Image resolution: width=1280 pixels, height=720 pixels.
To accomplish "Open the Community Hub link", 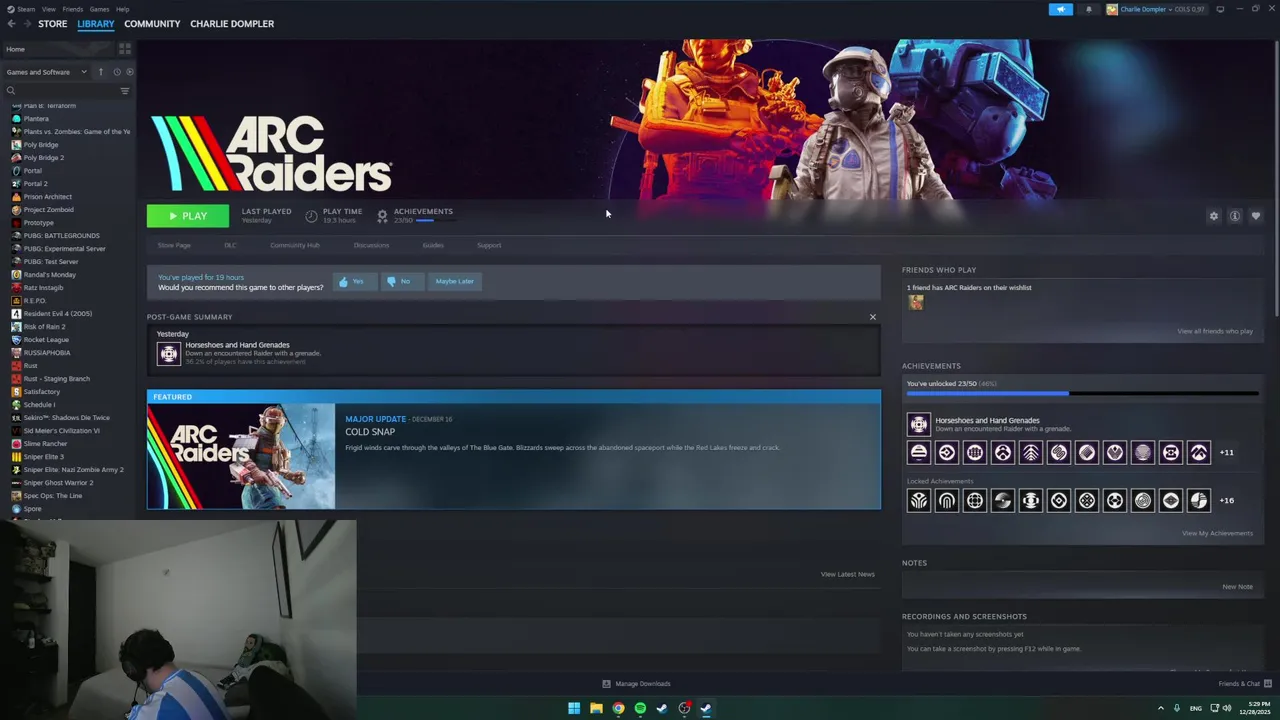I will [295, 245].
